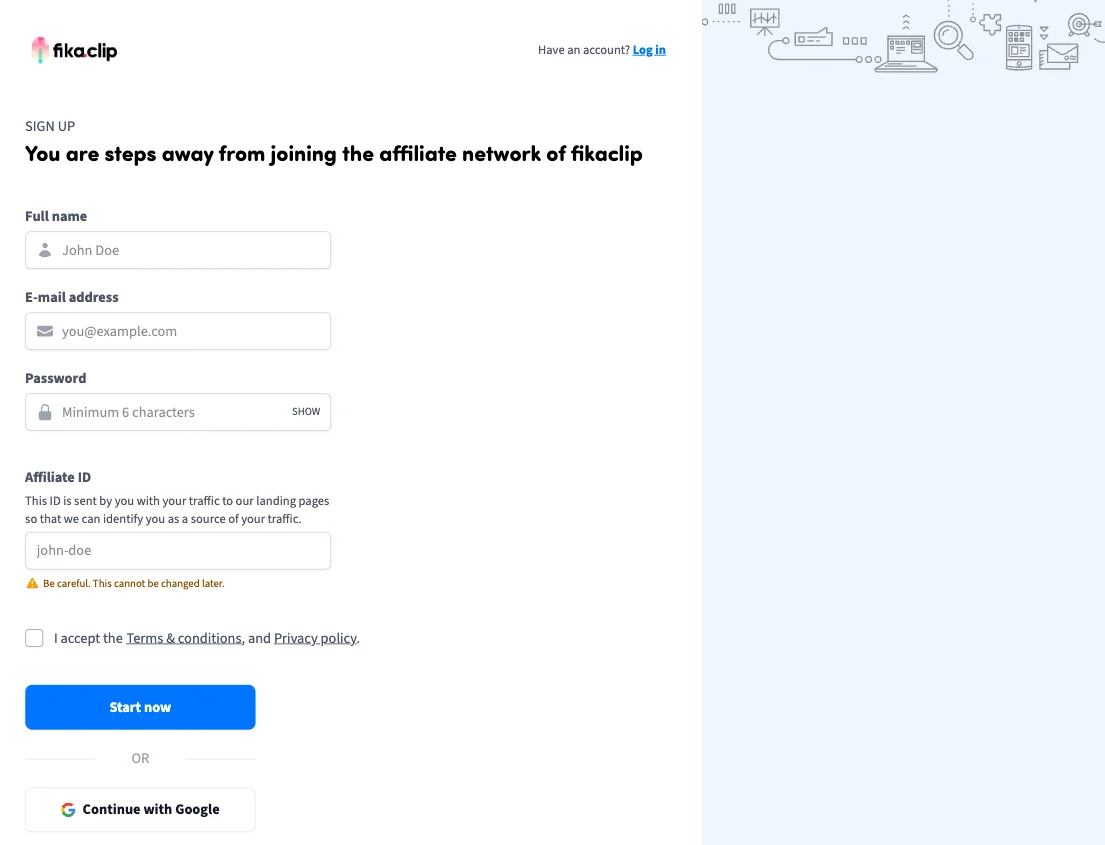
Task: Click the fikaclip logo
Action: click(x=75, y=50)
